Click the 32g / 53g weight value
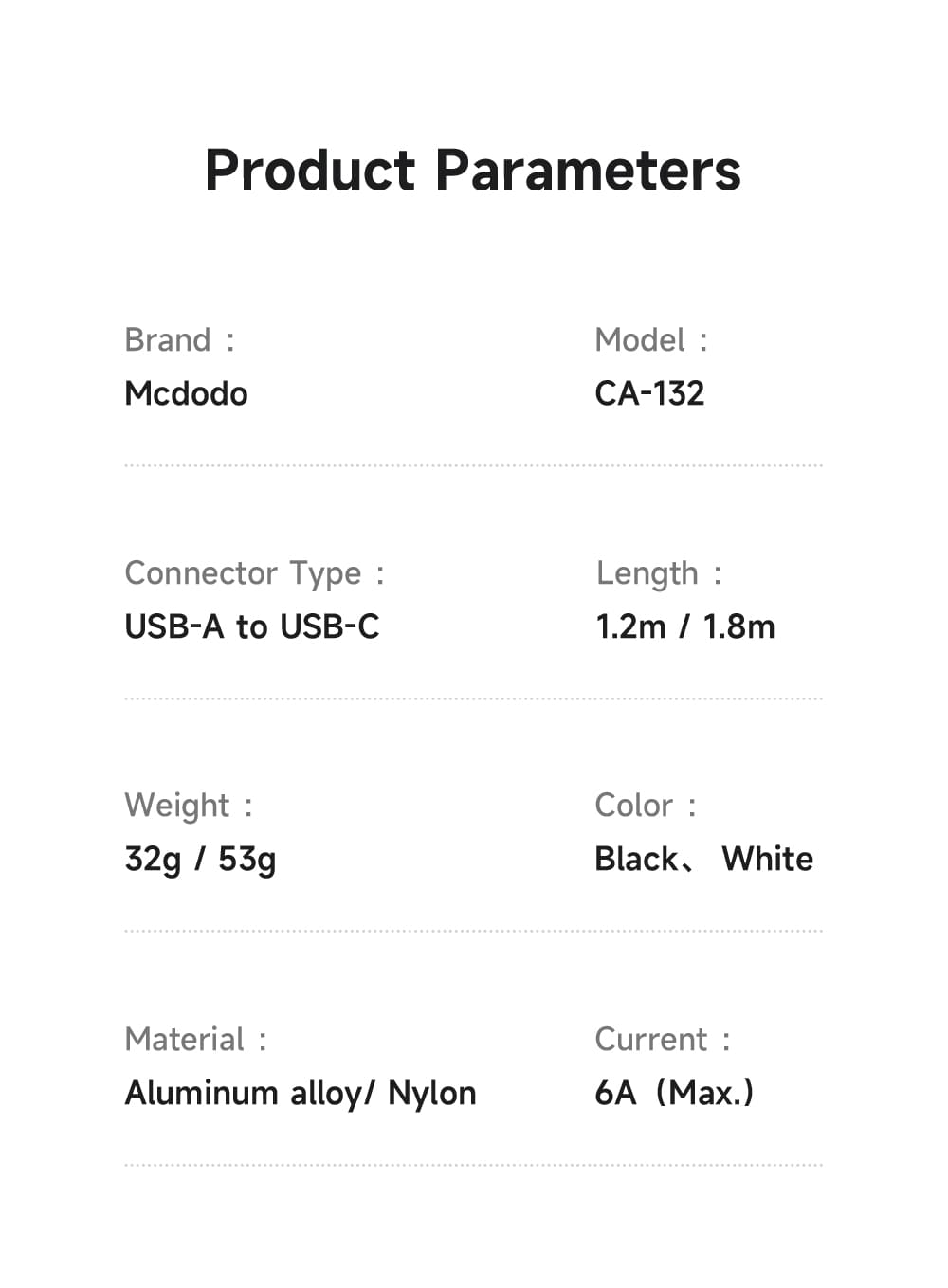 [200, 860]
